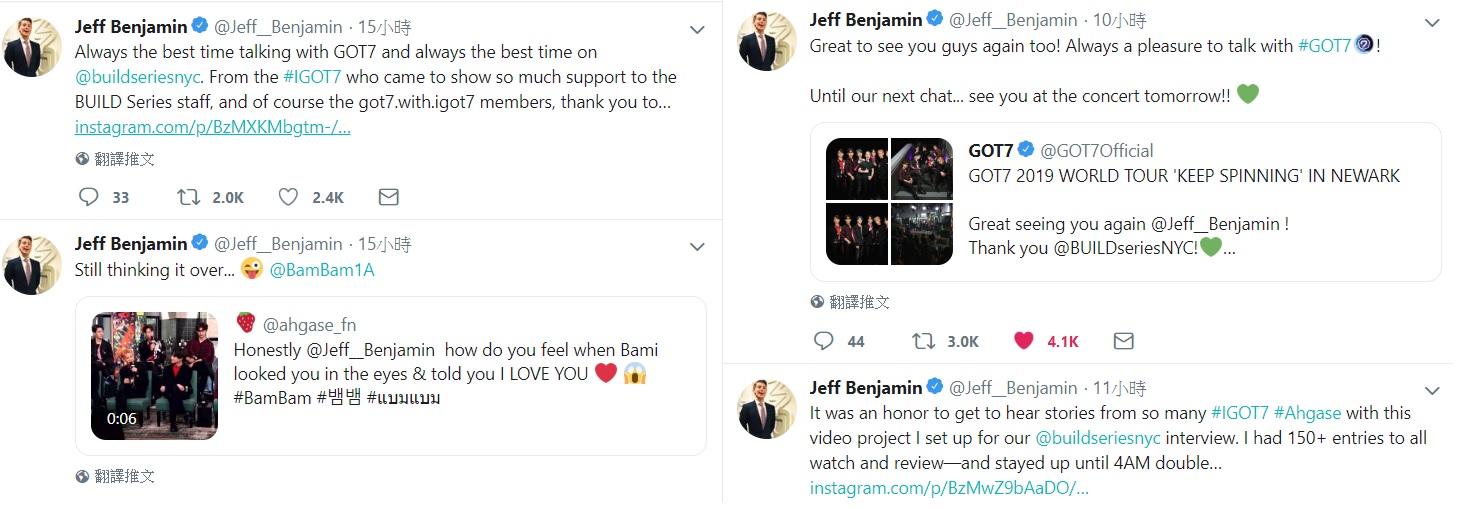1475x509 pixels.
Task: Follow the #IGOT7 hashtag in the 11-hour tweet
Action: tap(1239, 412)
